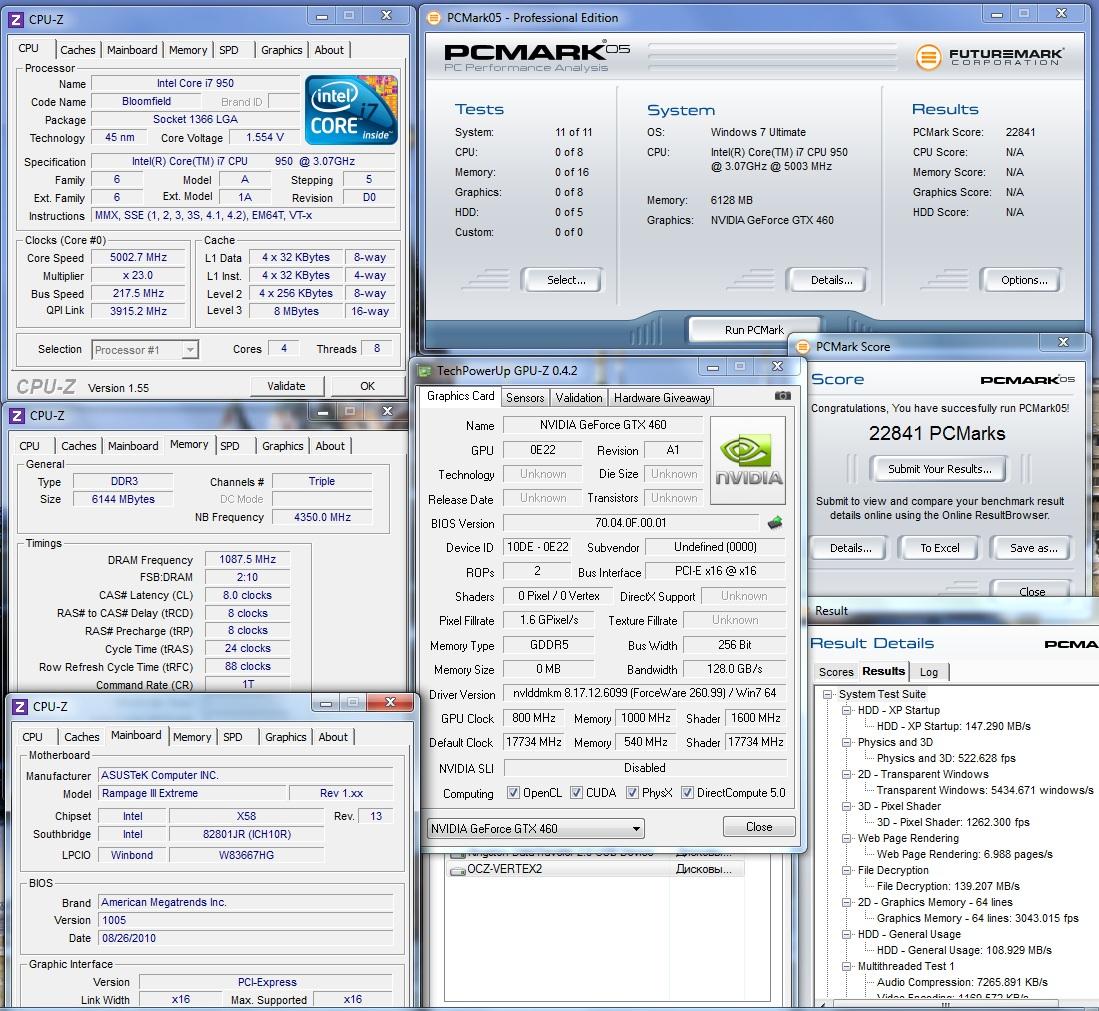1099x1011 pixels.
Task: Click the PCMark Score dialog title icon
Action: (802, 346)
